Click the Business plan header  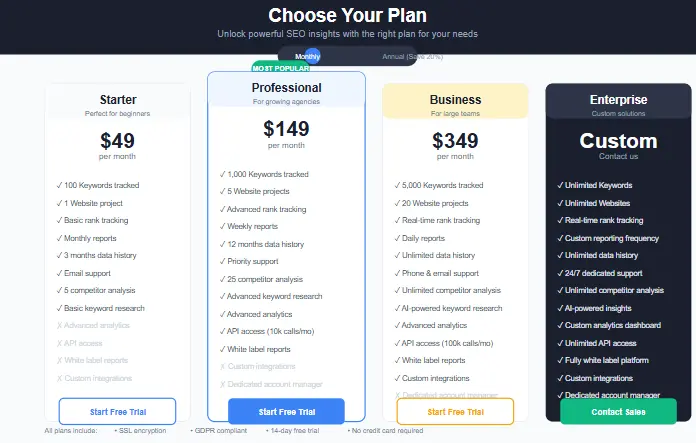click(x=455, y=100)
